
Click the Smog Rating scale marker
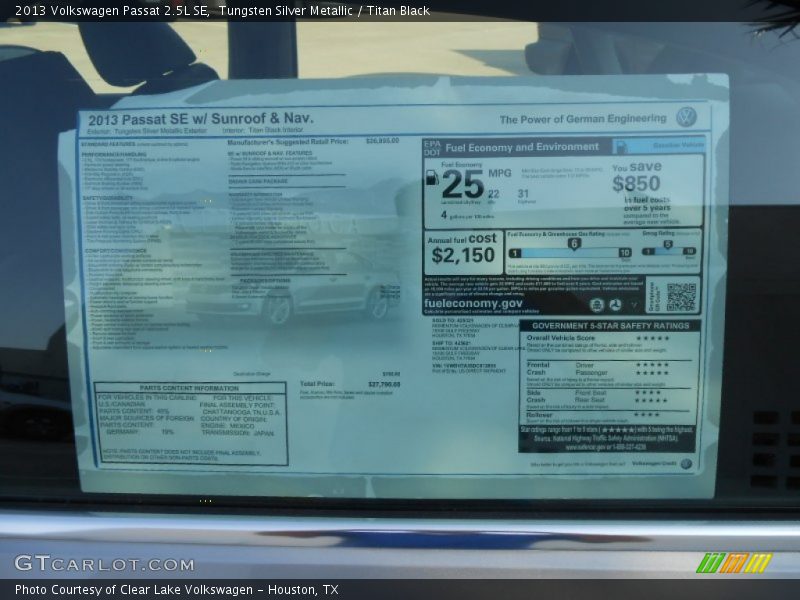[x=668, y=245]
